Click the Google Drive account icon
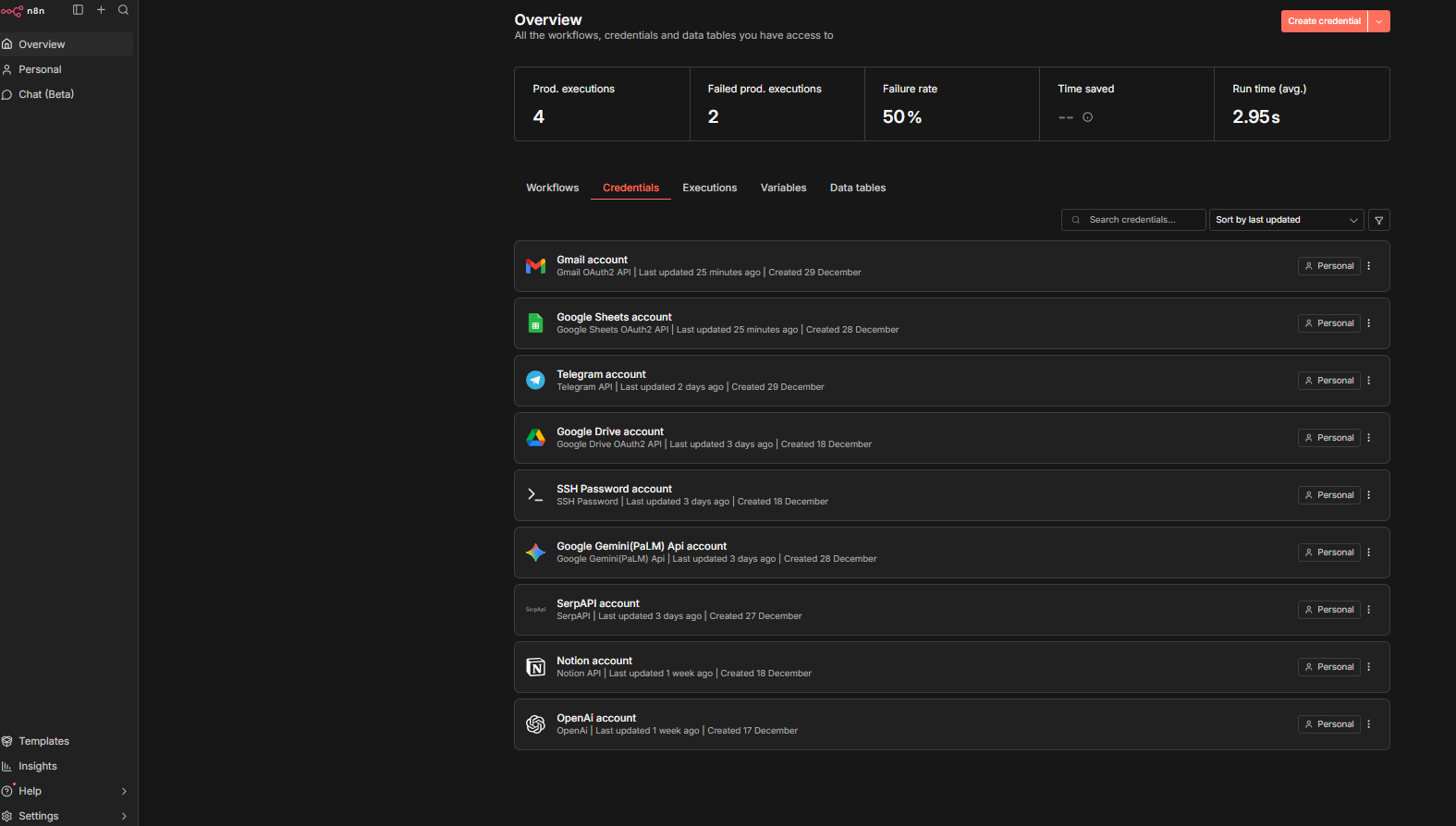The image size is (1456, 826). pos(535,438)
